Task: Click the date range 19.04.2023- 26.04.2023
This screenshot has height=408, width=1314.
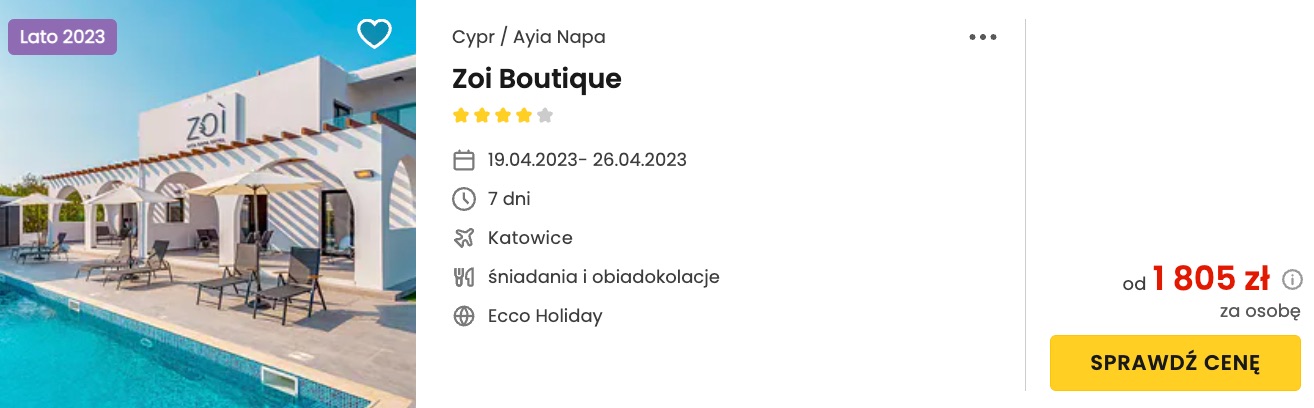Action: pyautogui.click(x=587, y=160)
